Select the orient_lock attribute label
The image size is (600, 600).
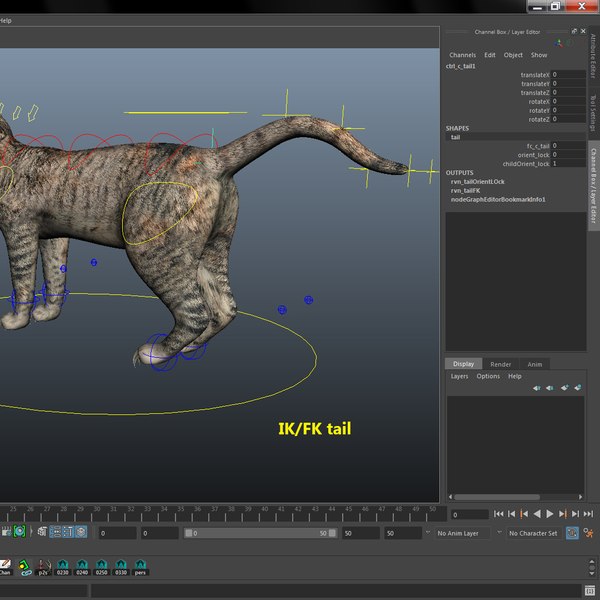coord(533,155)
